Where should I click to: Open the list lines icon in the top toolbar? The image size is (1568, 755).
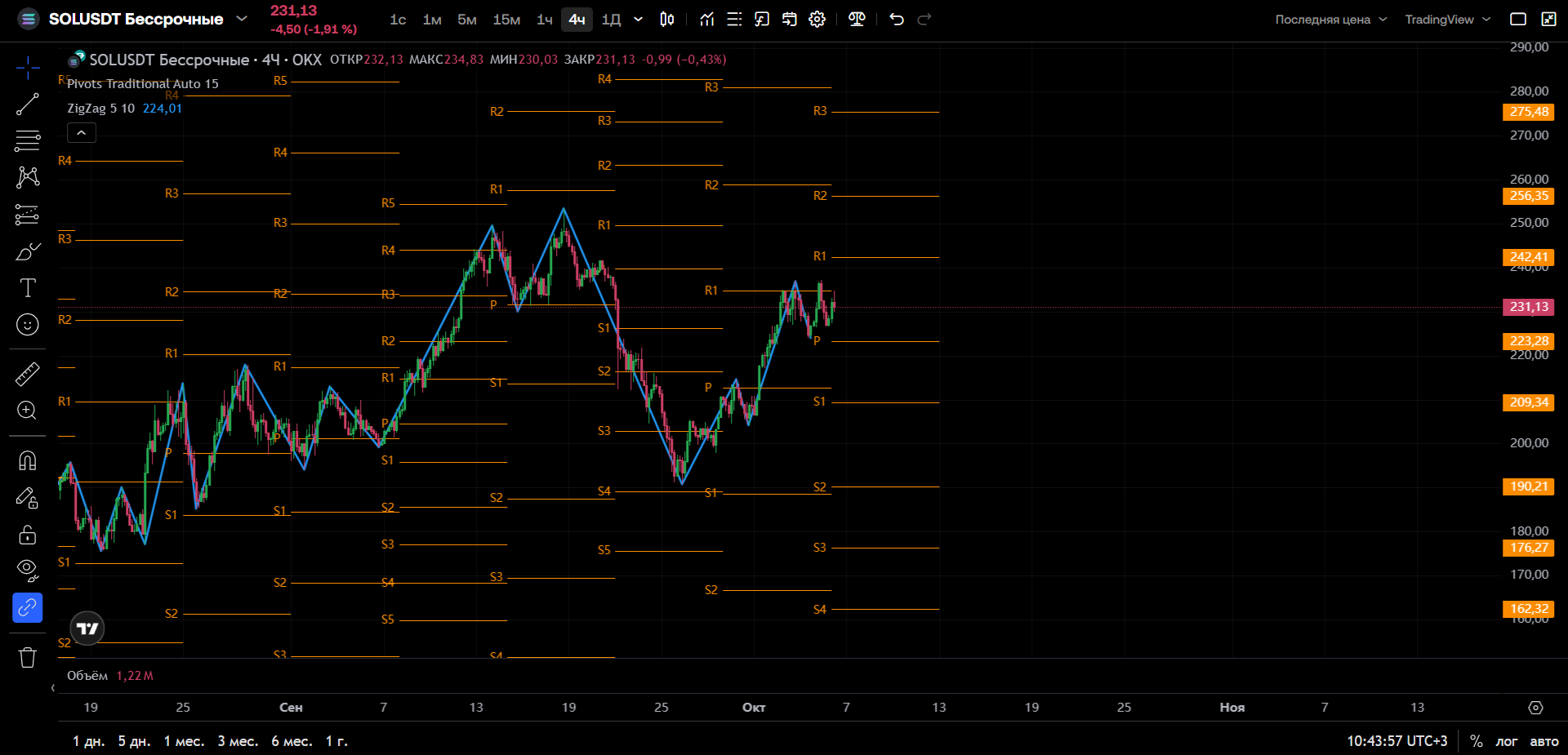coord(734,20)
